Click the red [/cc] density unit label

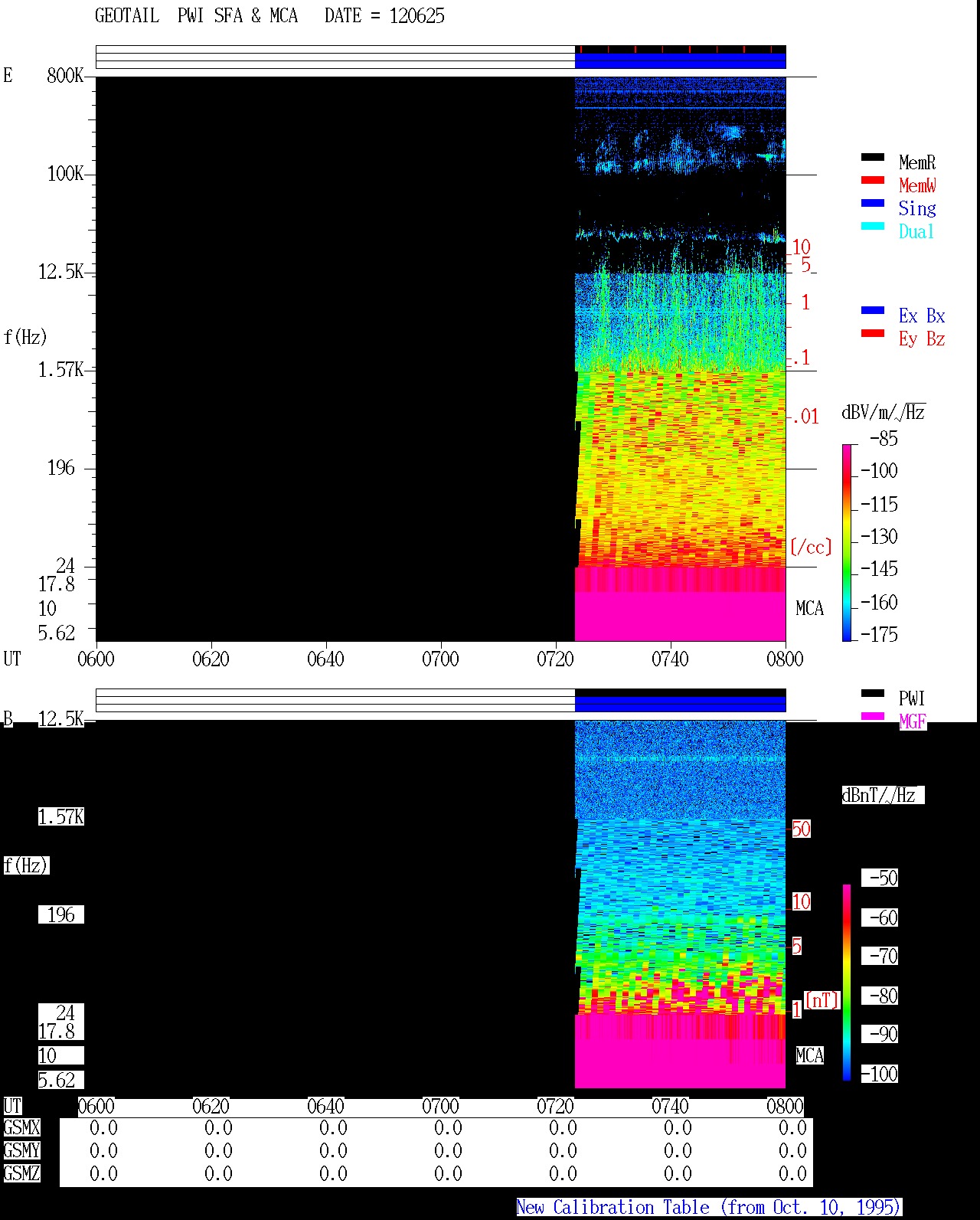coord(811,547)
